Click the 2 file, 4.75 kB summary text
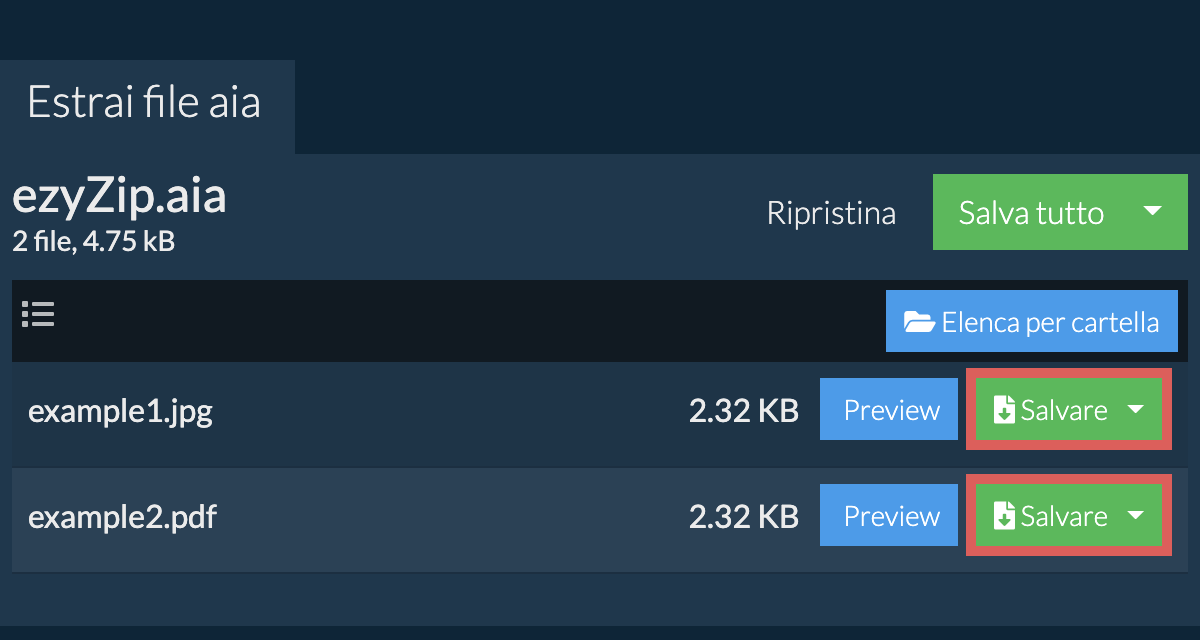This screenshot has width=1200, height=640. click(x=94, y=241)
